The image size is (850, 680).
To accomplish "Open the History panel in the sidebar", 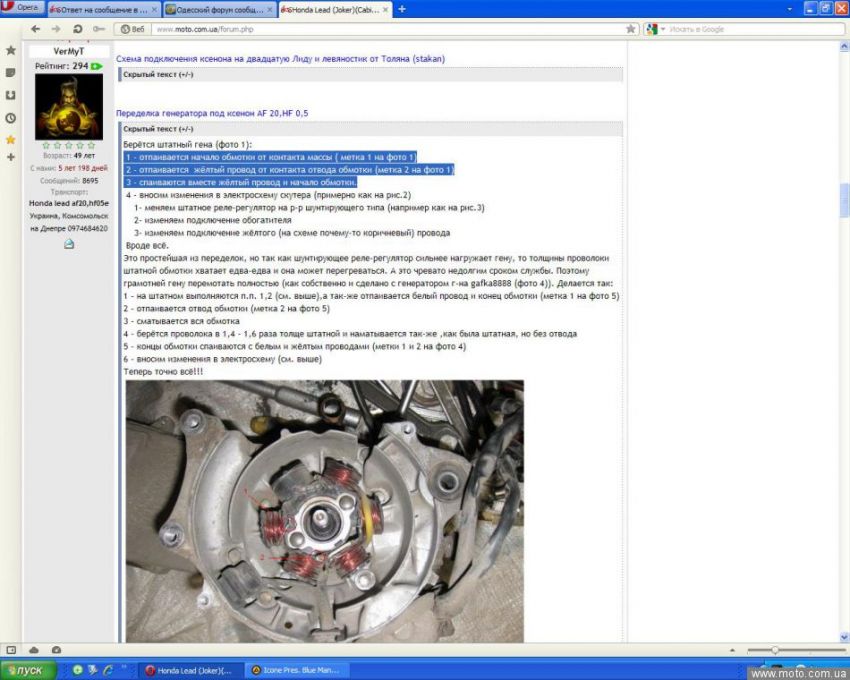I will click(x=10, y=118).
